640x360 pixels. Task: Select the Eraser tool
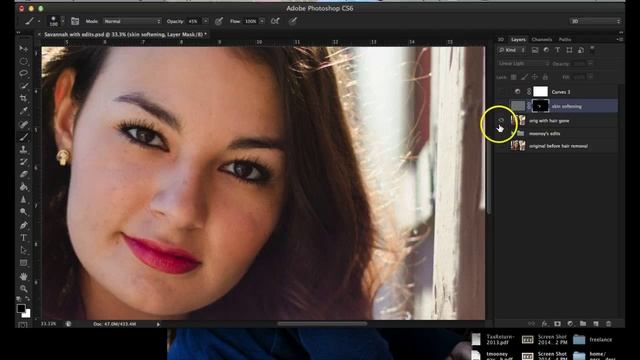[23, 174]
